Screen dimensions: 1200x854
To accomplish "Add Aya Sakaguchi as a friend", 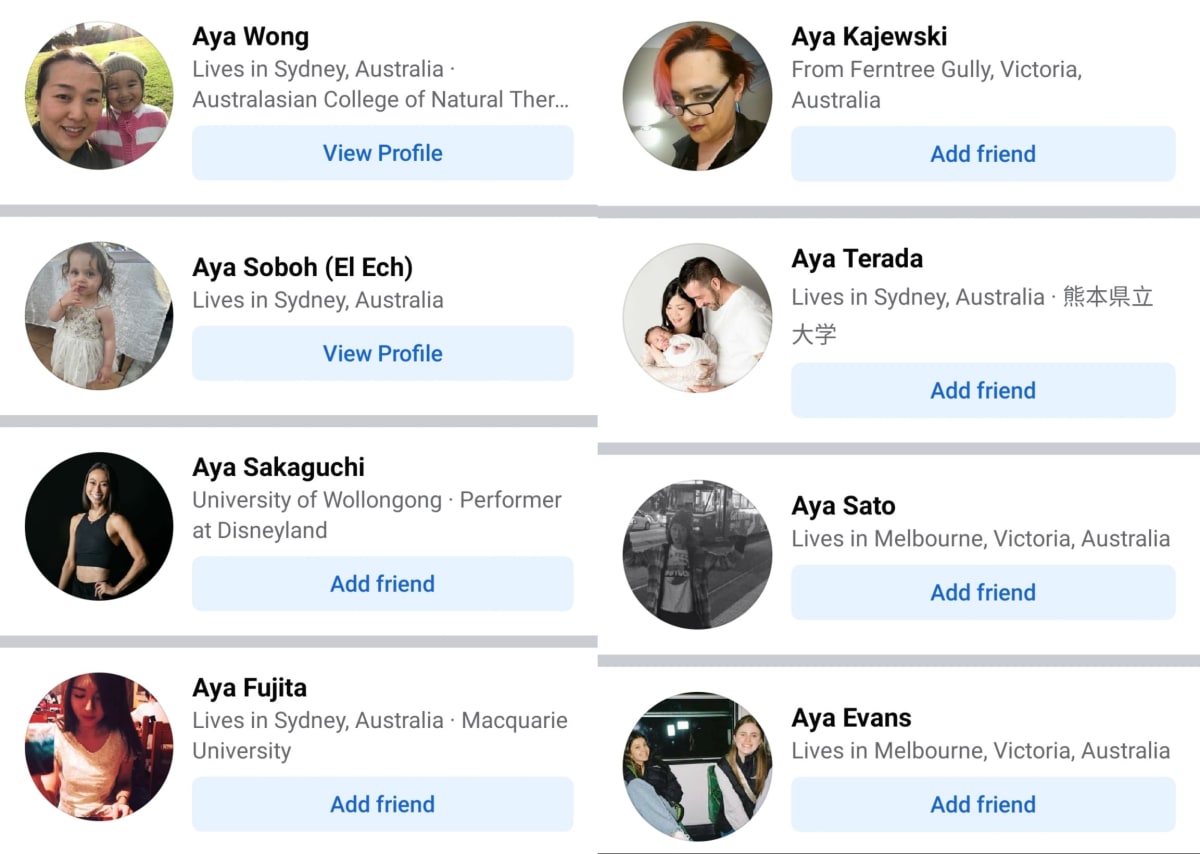I will pos(383,584).
